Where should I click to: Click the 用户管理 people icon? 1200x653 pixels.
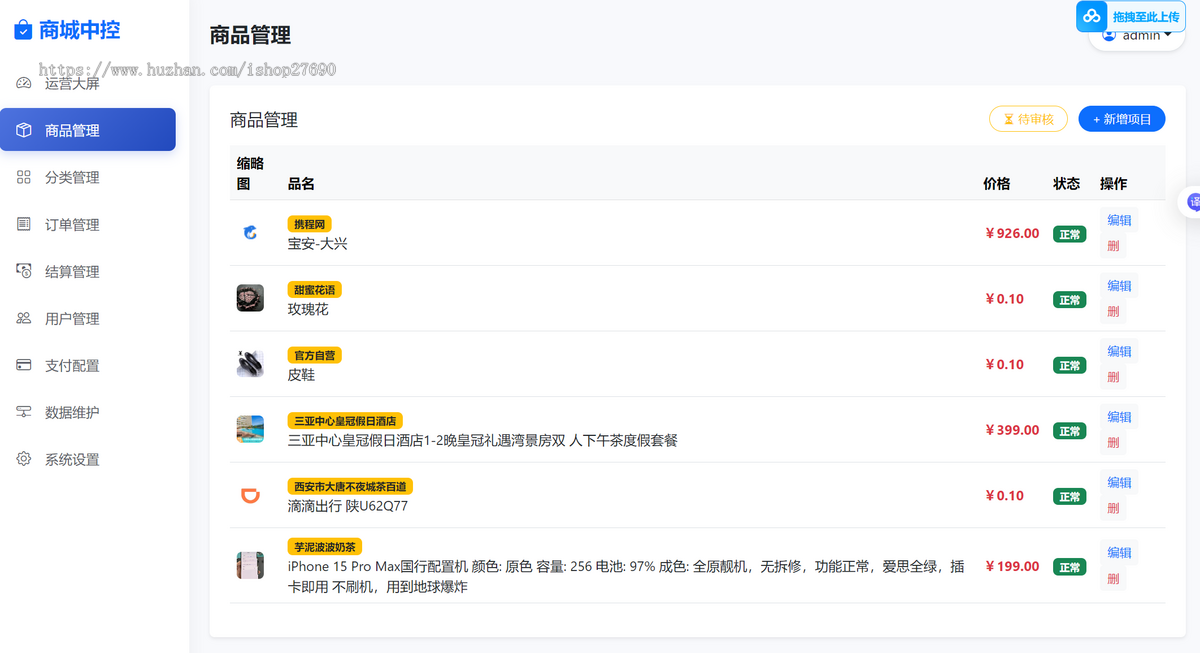pos(24,318)
